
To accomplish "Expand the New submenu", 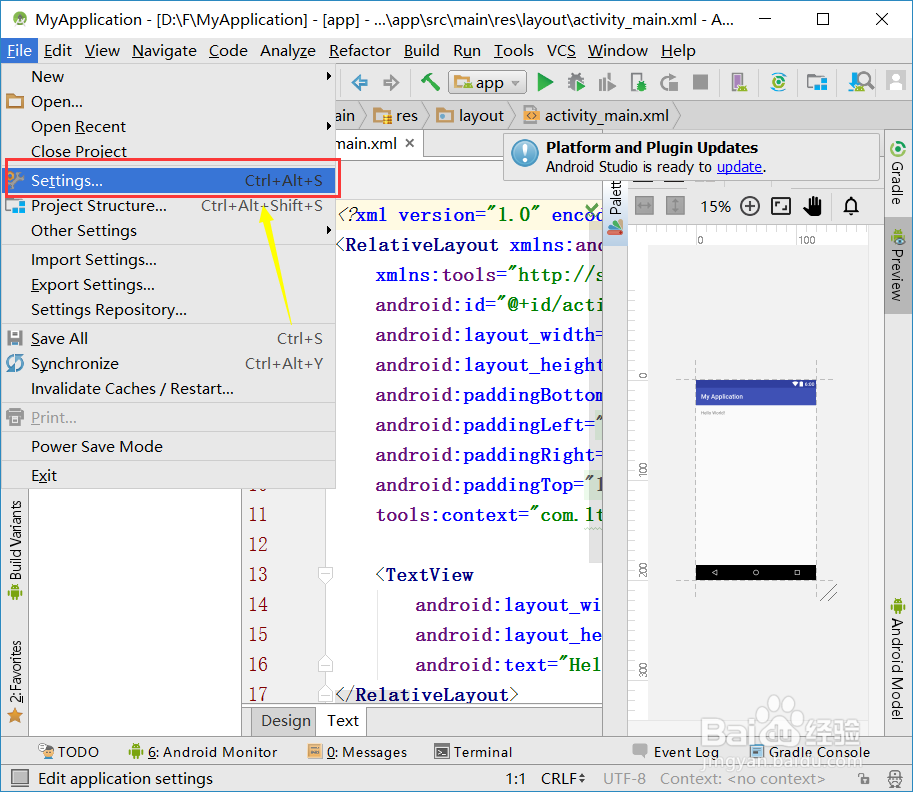I will click(168, 76).
